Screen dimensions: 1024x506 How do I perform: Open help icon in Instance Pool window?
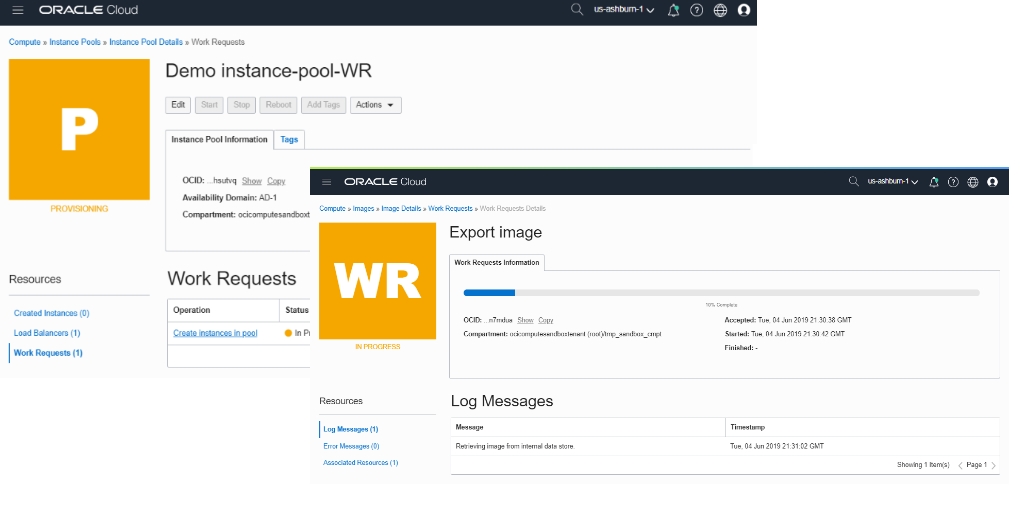[697, 10]
